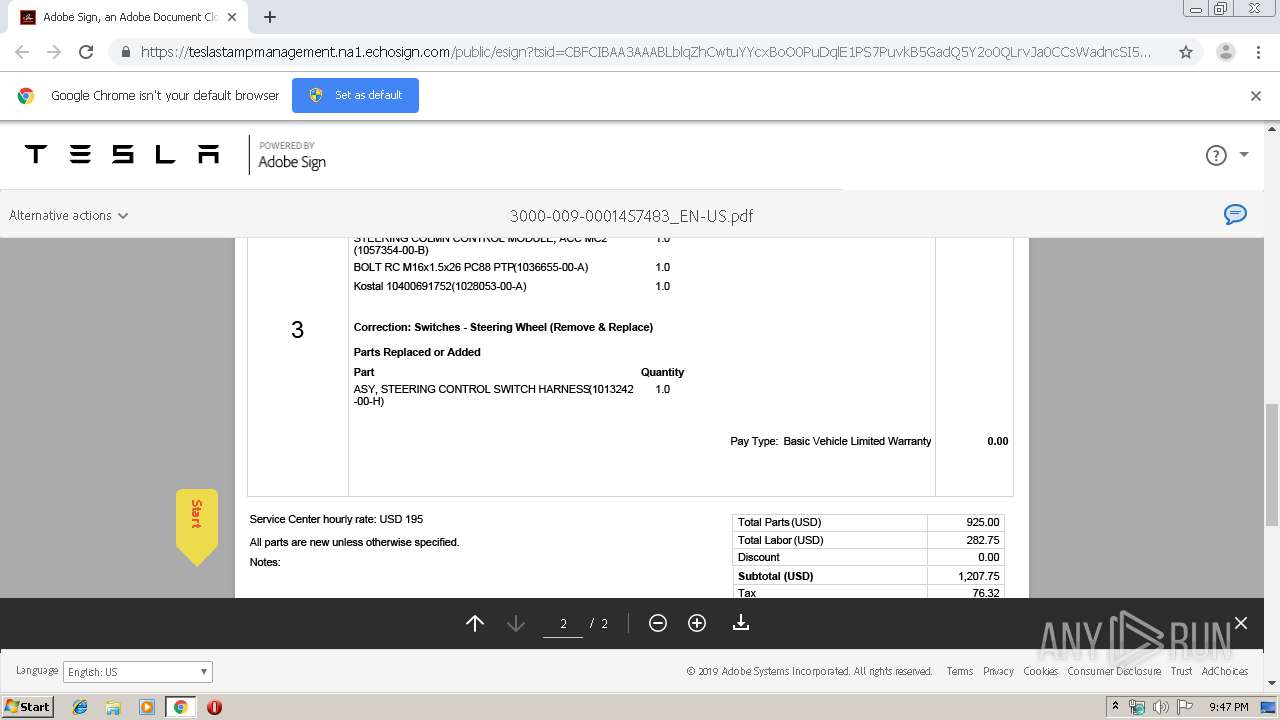Select the Subtotal value 1,207.75

978,576
